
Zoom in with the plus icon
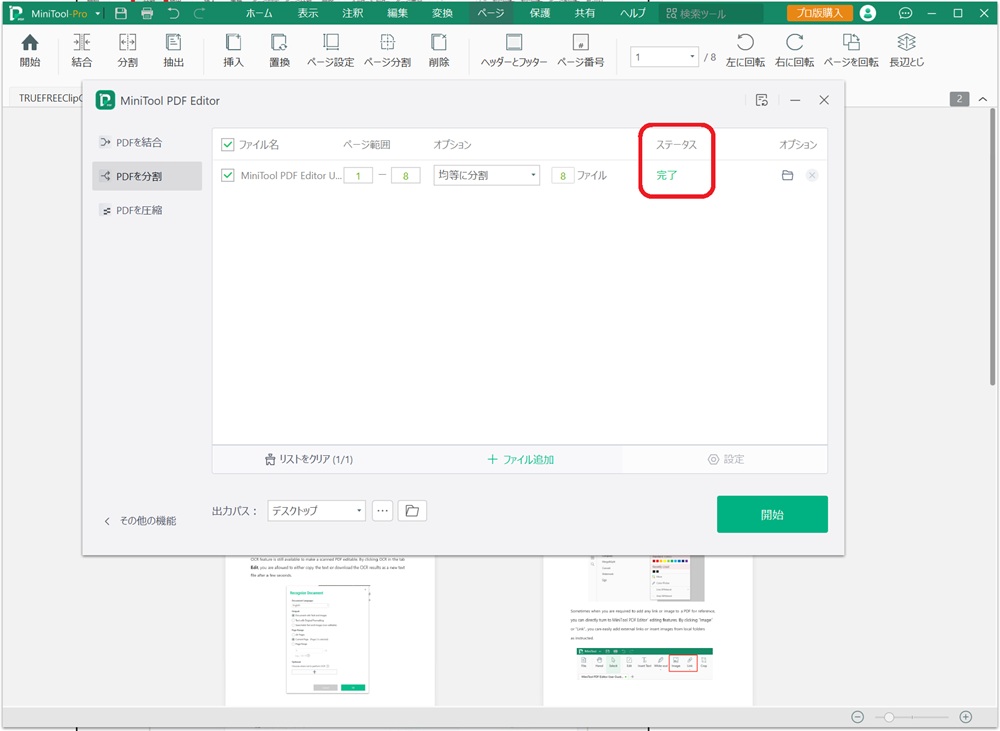click(x=966, y=717)
